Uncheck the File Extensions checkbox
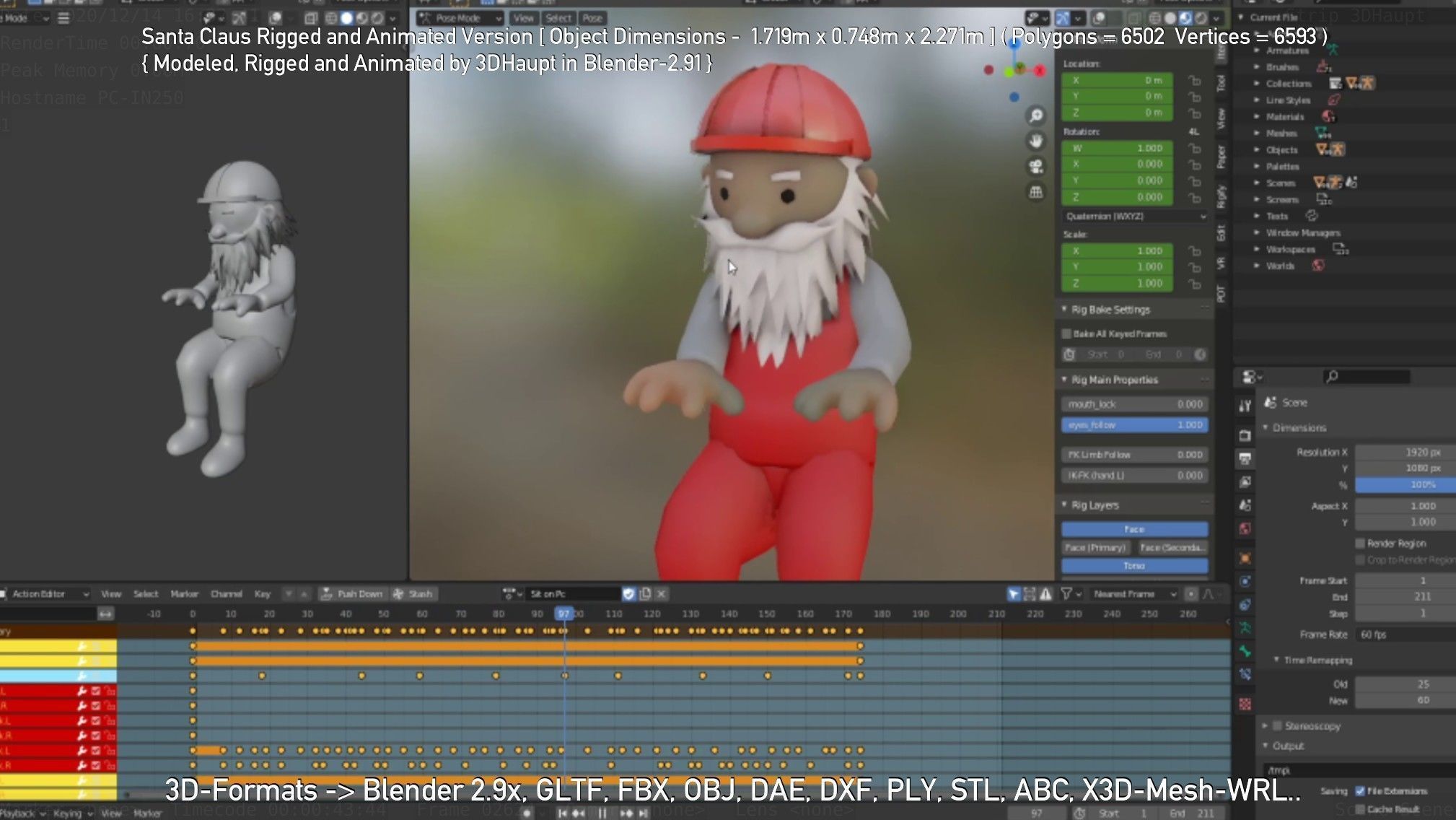 pyautogui.click(x=1360, y=790)
